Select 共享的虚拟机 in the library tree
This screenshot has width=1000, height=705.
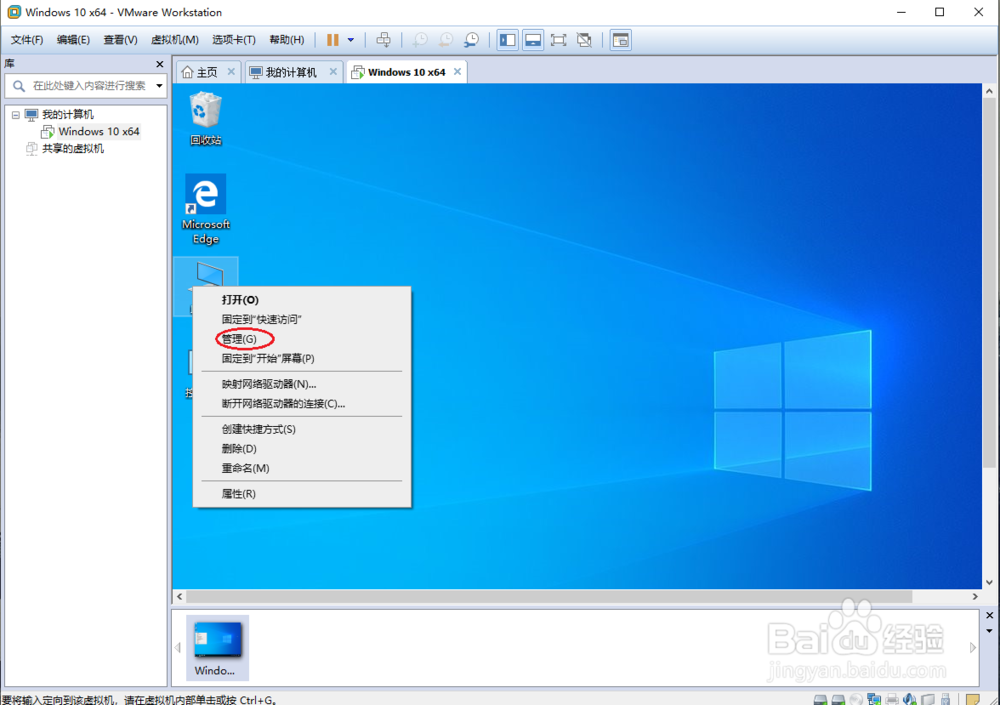(73, 149)
